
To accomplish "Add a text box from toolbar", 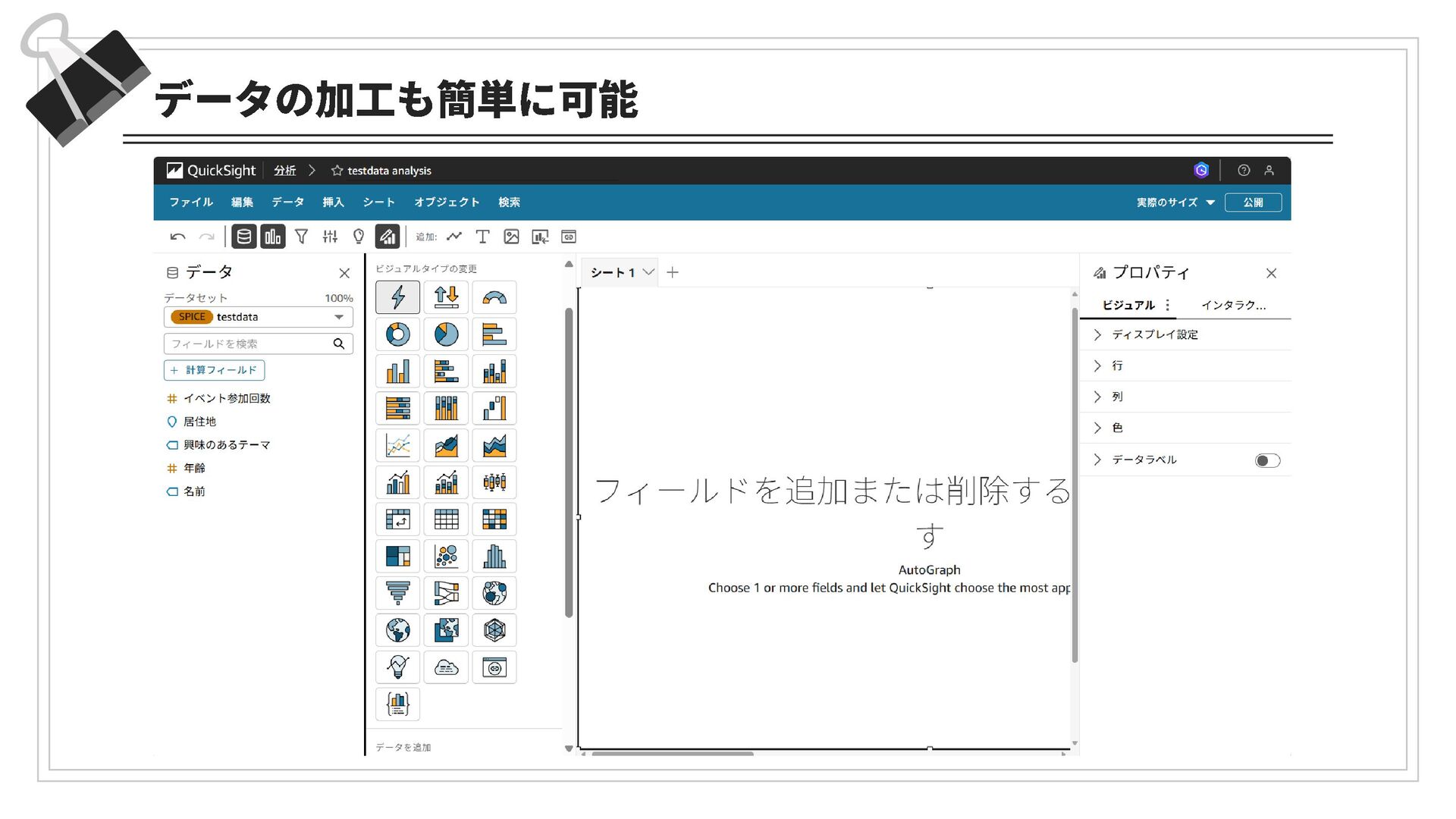I will [482, 237].
